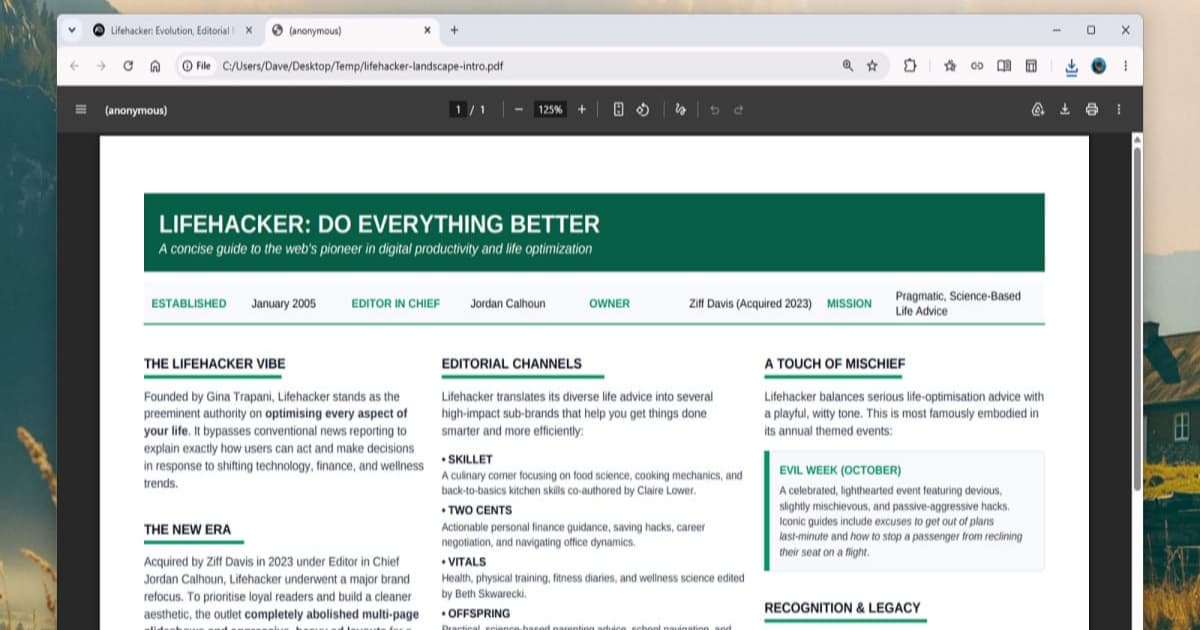Click the ESTABLISHED label
This screenshot has height=630, width=1200.
point(189,304)
